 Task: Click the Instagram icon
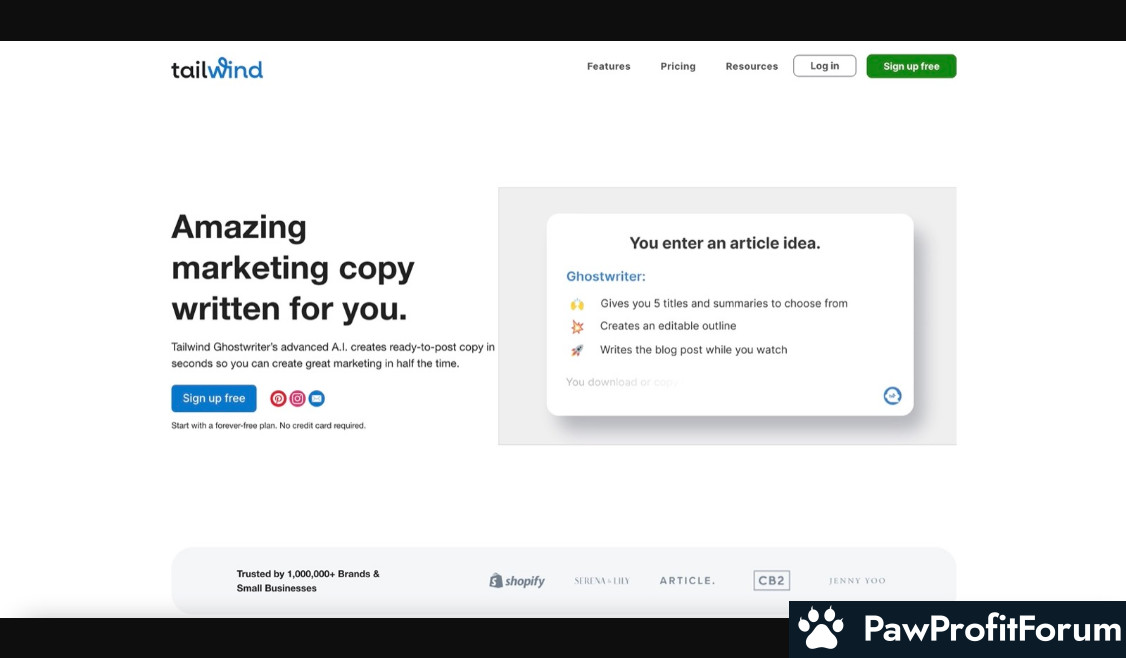coord(297,398)
